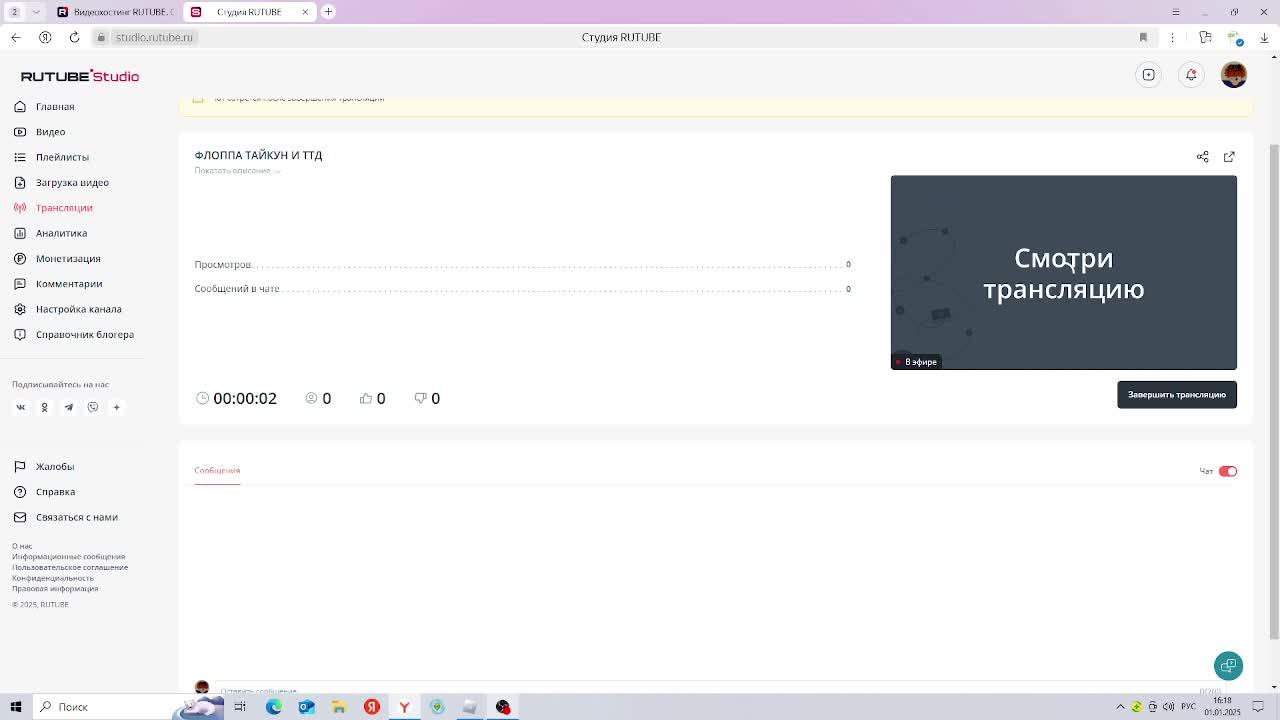This screenshot has height=720, width=1280.
Task: Open File Explorer from taskbar
Action: coord(339,707)
